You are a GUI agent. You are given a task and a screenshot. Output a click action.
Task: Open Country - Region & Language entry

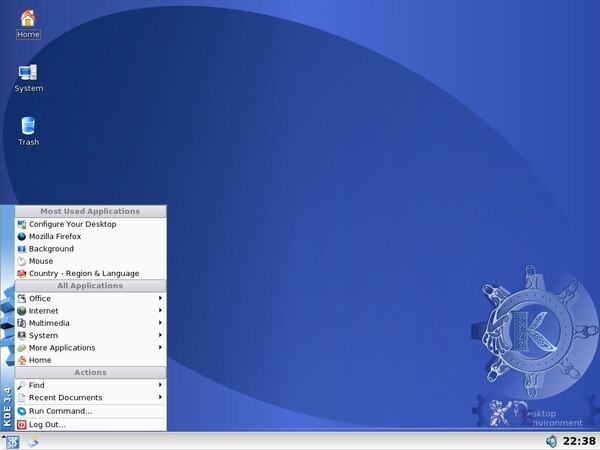coord(91,274)
